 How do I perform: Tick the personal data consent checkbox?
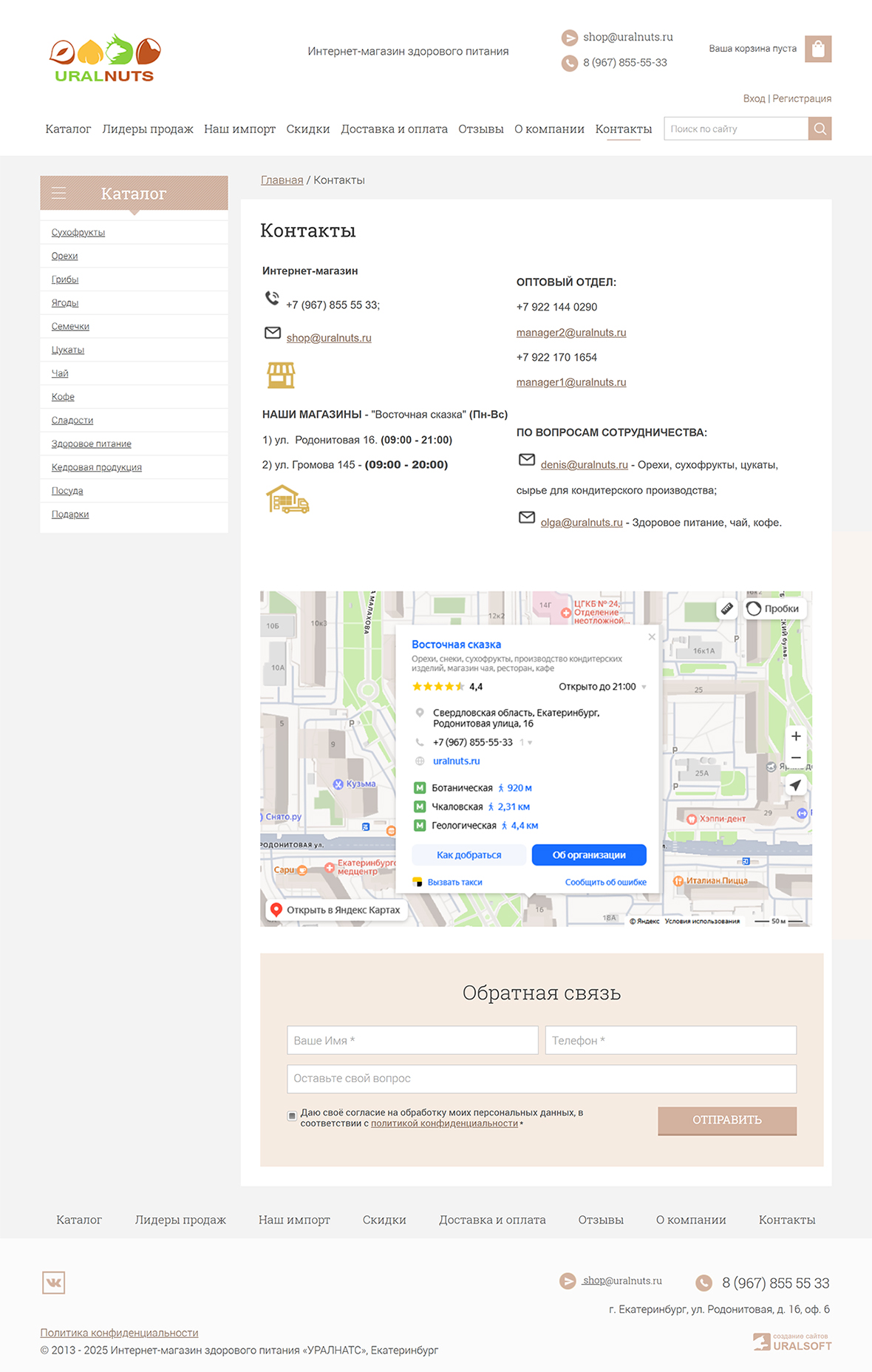coord(292,1115)
